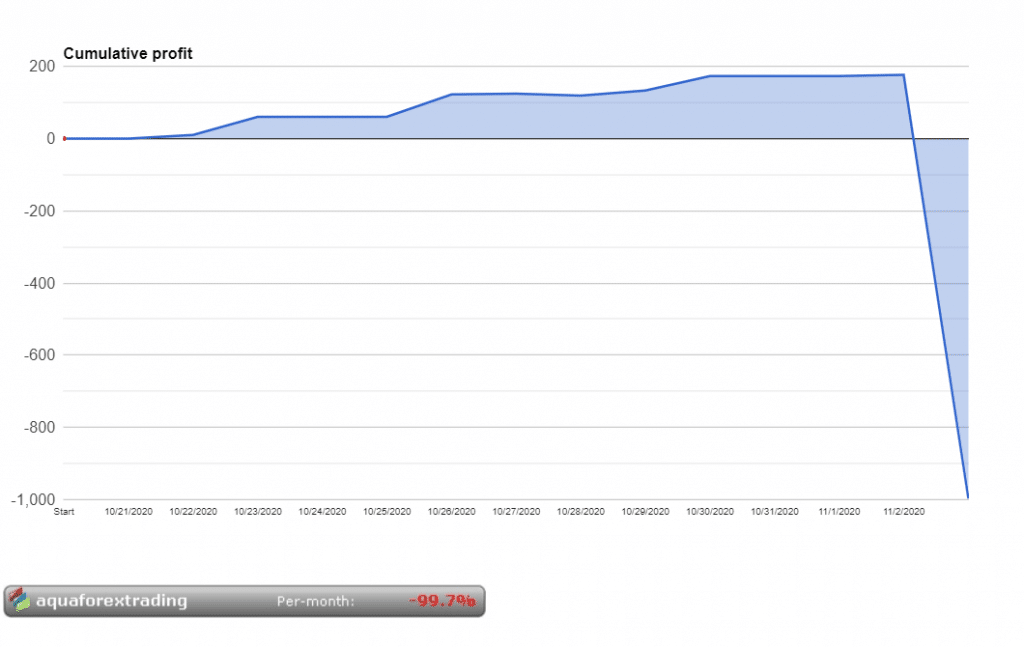Click the Cumulative profit chart title
Image resolution: width=1024 pixels, height=648 pixels.
click(128, 54)
